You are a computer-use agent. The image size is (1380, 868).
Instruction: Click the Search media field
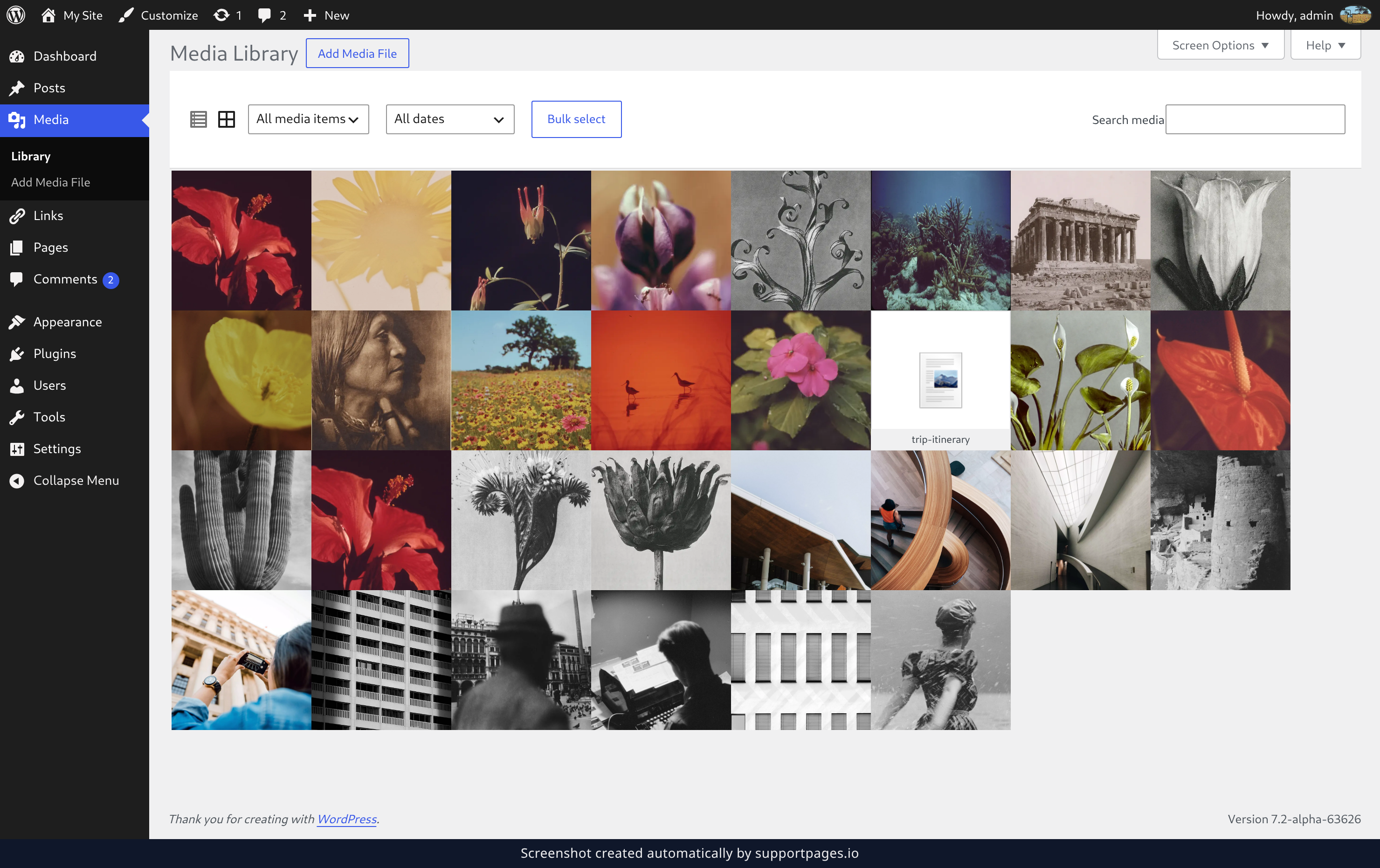click(1255, 119)
